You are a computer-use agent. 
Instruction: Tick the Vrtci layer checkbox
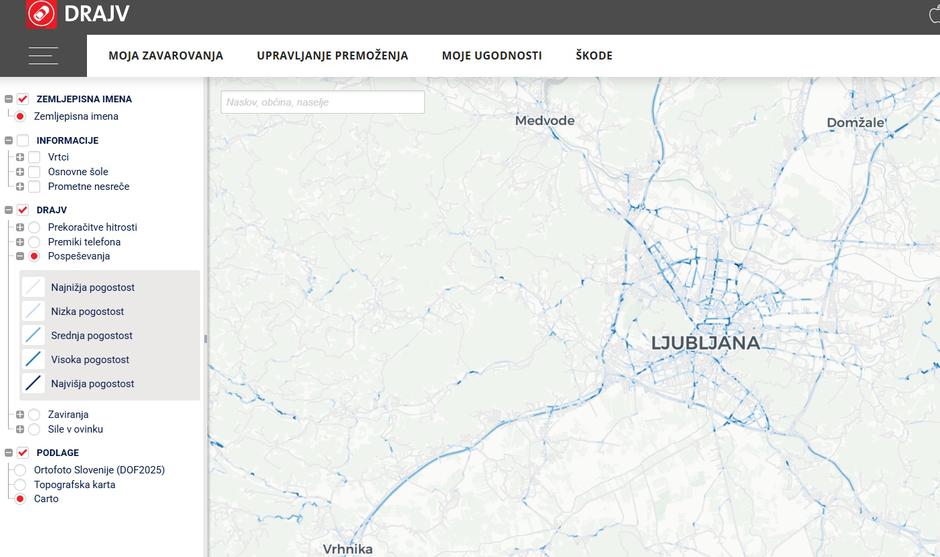34,157
